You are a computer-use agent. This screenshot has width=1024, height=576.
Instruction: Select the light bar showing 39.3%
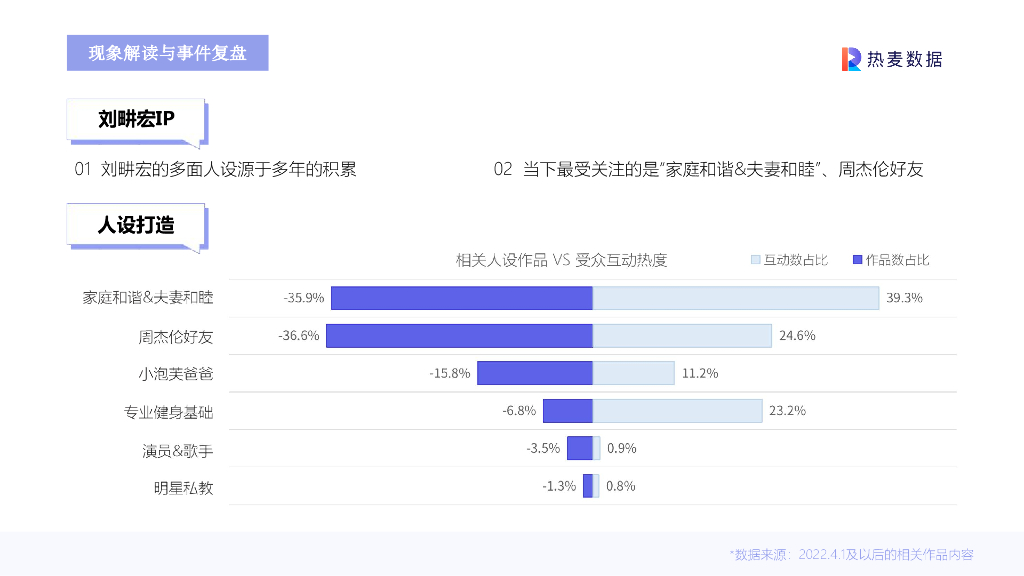click(735, 298)
